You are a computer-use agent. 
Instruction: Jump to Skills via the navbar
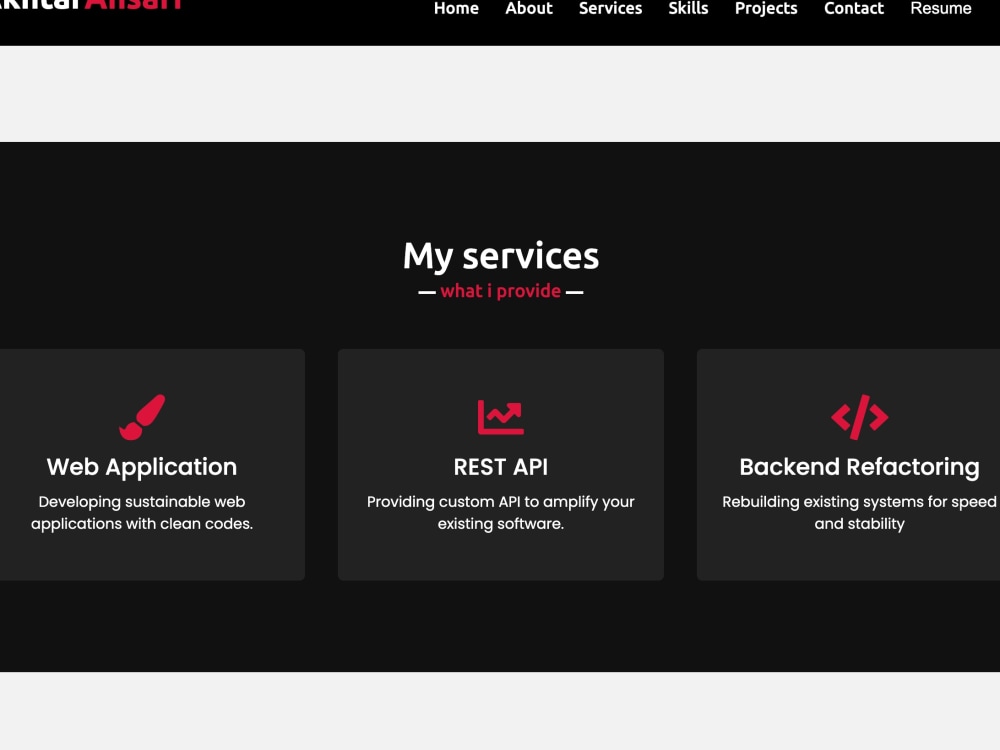[x=688, y=8]
